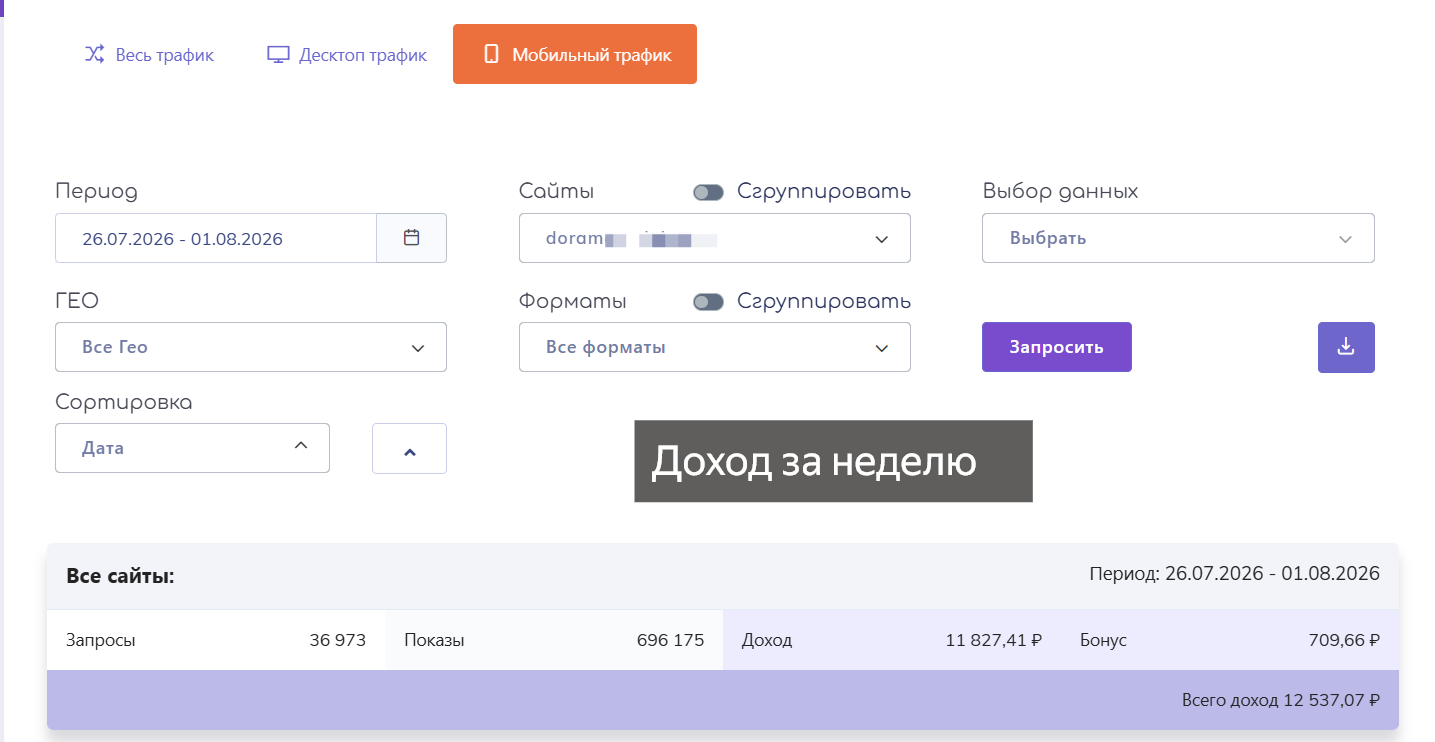Switch to the Весь трафик tab
The height and width of the screenshot is (742, 1435).
pos(149,54)
